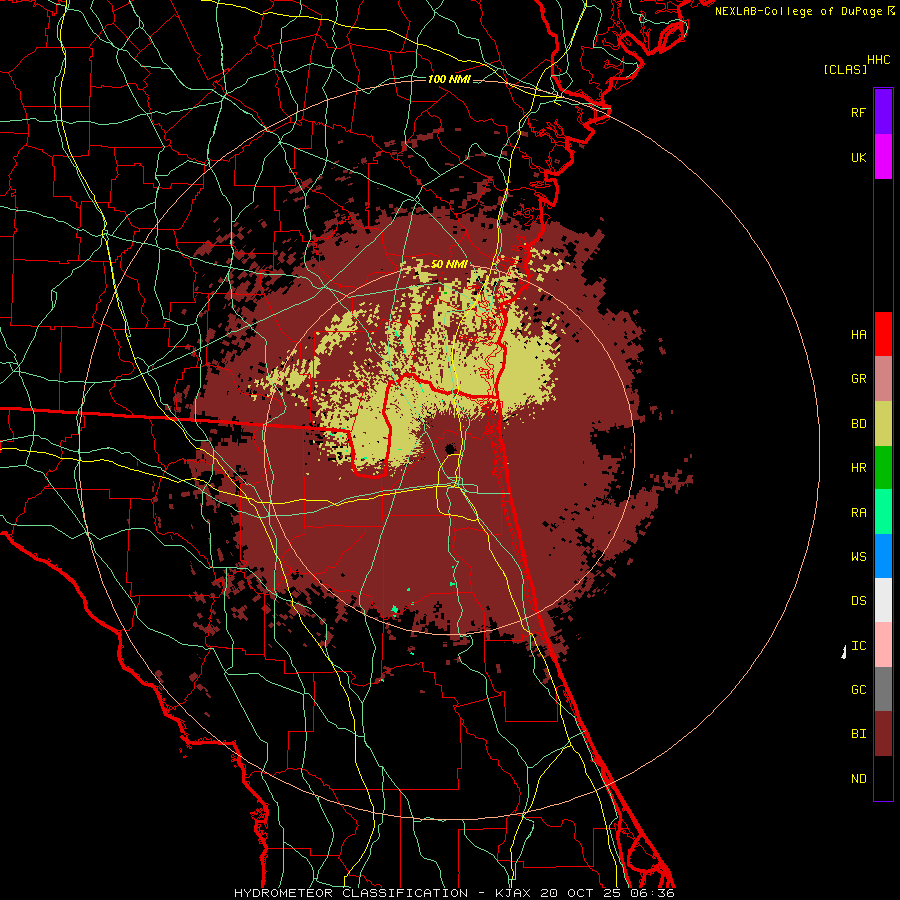Image resolution: width=900 pixels, height=900 pixels.
Task: Click the HA red legend swatch
Action: point(883,334)
